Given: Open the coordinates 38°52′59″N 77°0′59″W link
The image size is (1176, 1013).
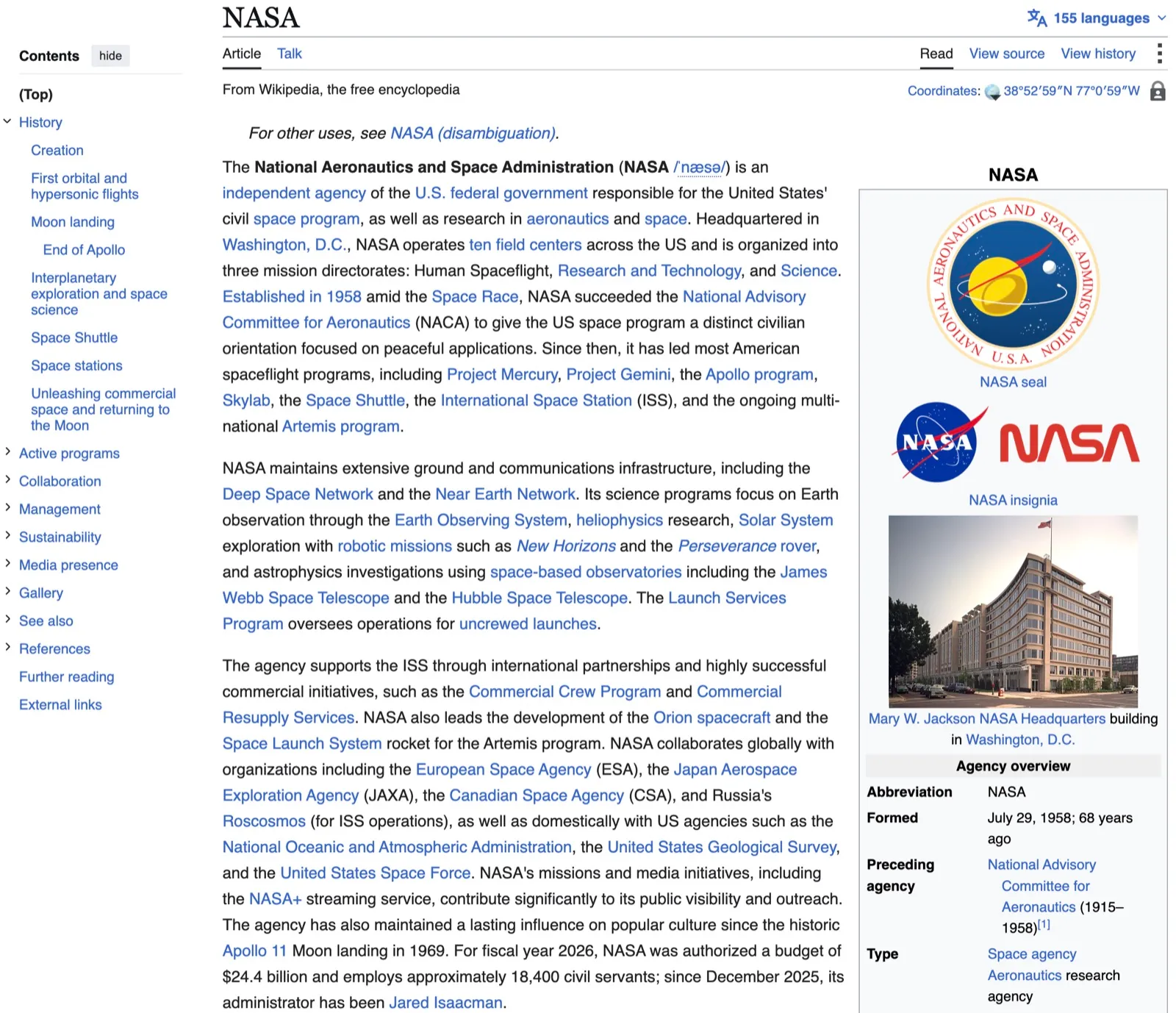Looking at the screenshot, I should [x=1072, y=91].
